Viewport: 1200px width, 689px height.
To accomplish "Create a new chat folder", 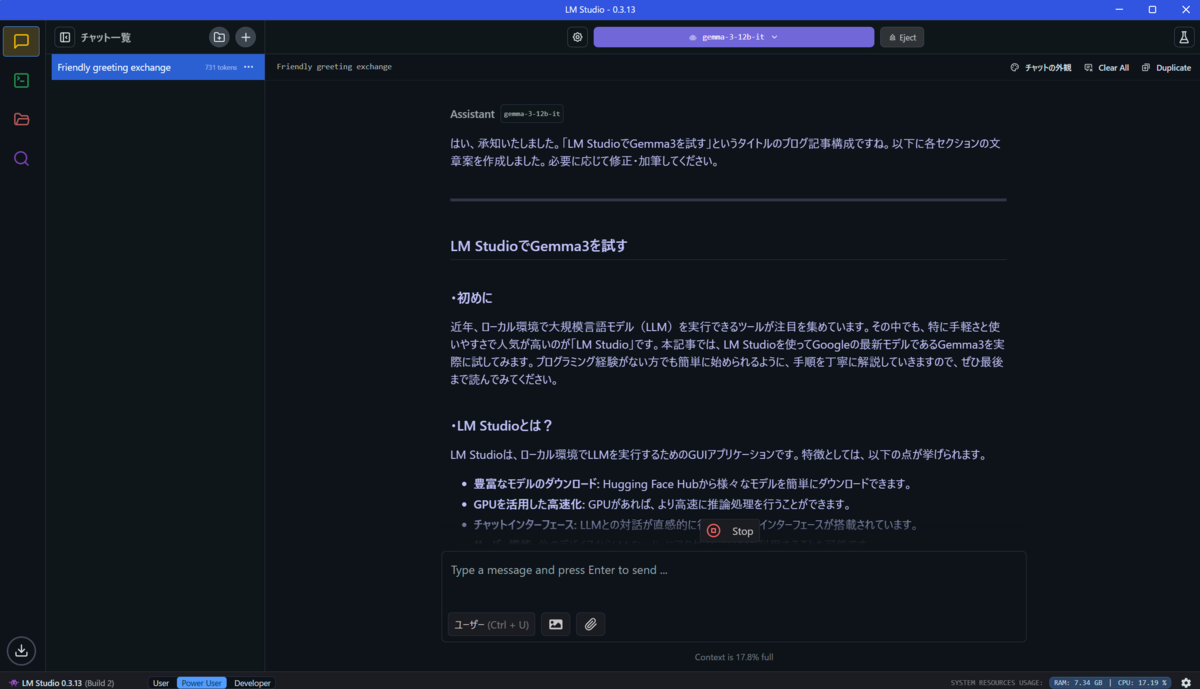I will pyautogui.click(x=219, y=37).
